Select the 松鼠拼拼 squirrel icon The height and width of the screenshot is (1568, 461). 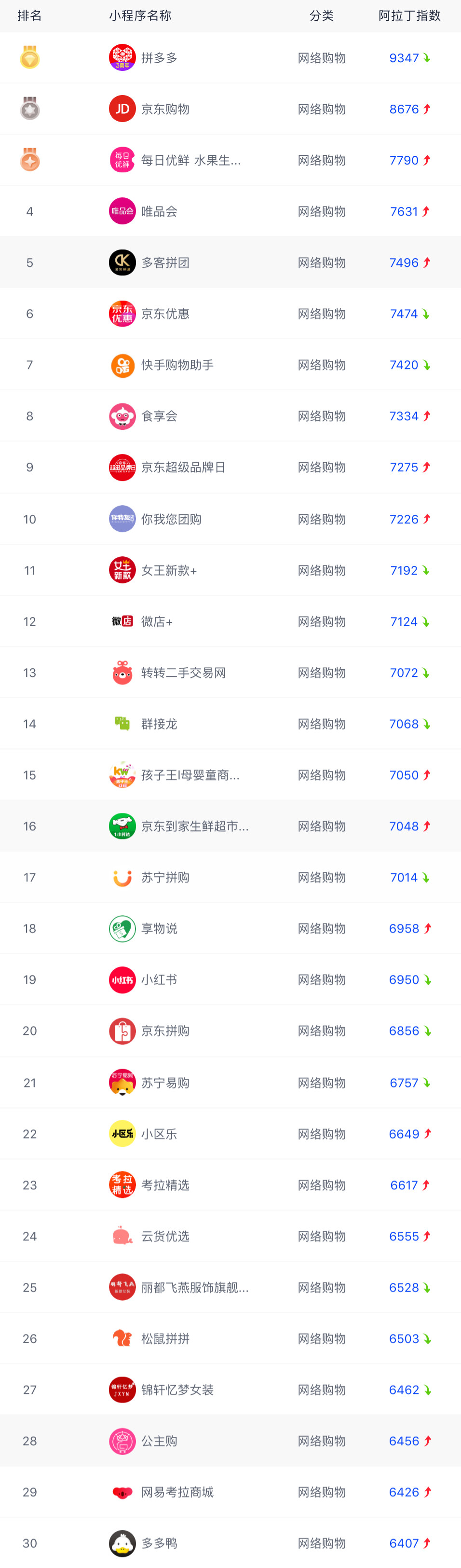point(122,1338)
